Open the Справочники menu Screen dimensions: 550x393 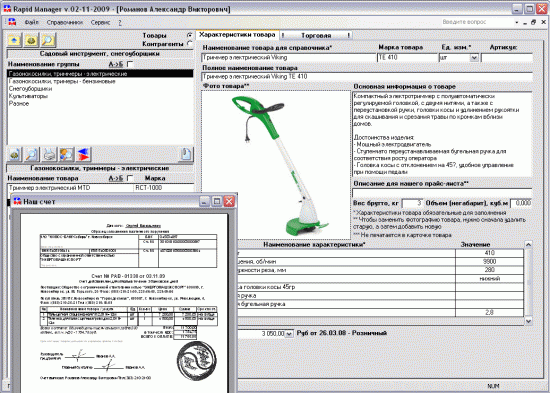[65, 22]
